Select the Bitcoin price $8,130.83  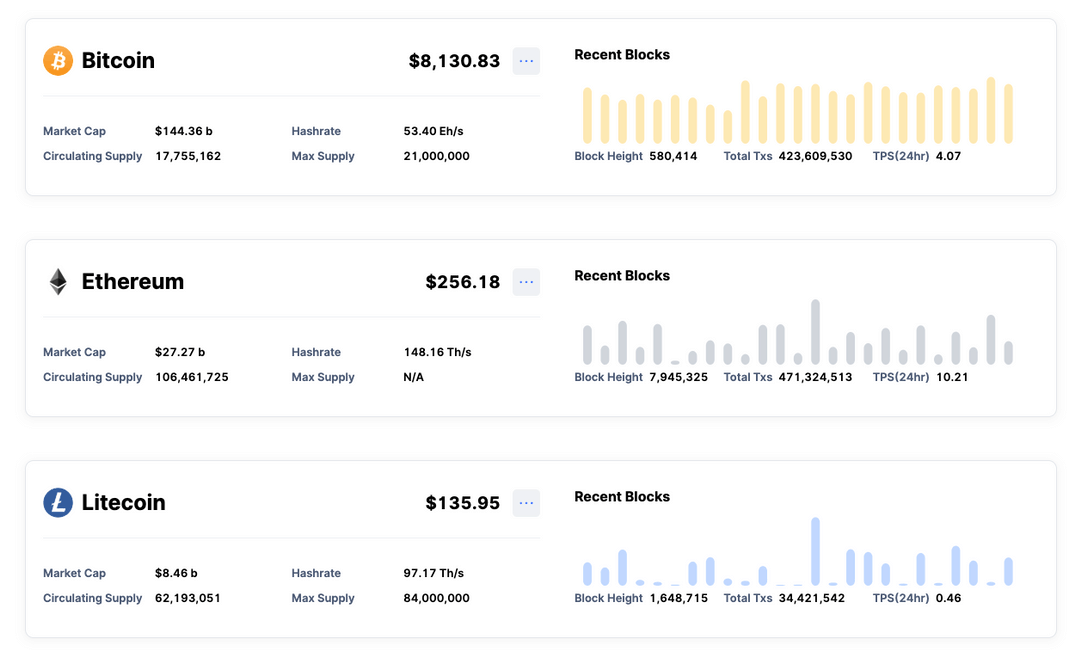(x=455, y=61)
